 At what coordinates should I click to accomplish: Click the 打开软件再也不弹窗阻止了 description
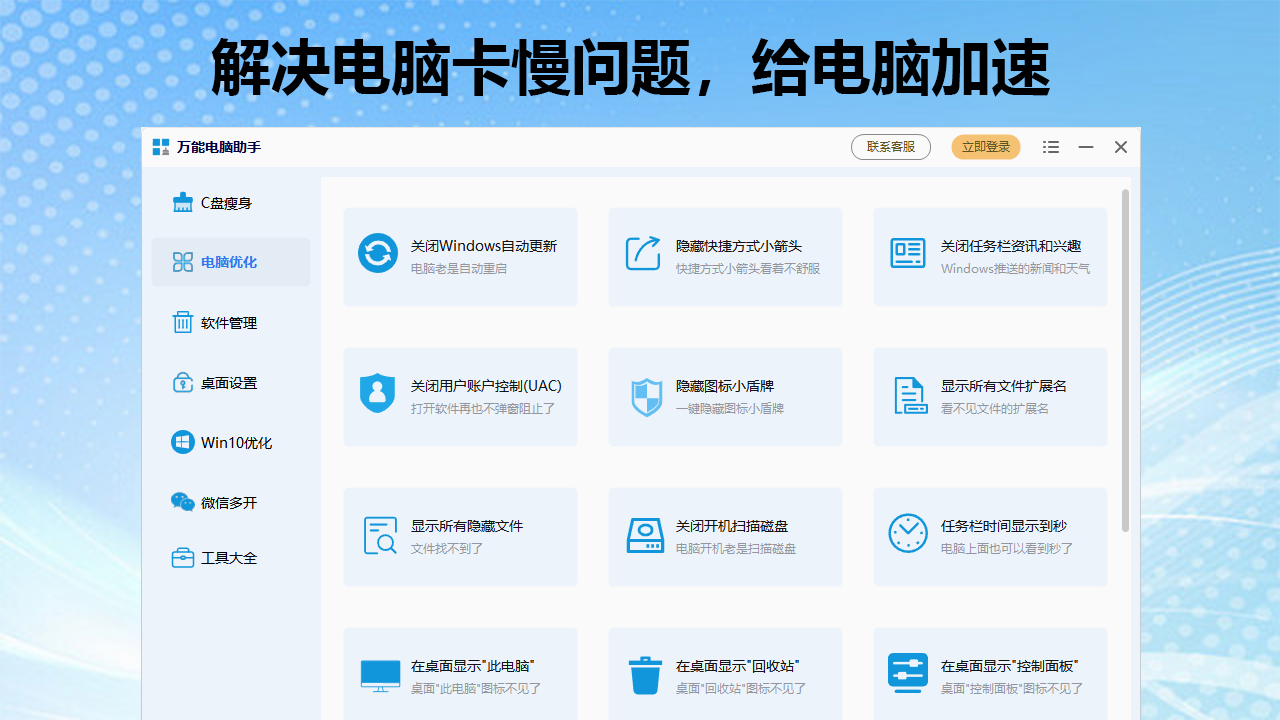(483, 409)
